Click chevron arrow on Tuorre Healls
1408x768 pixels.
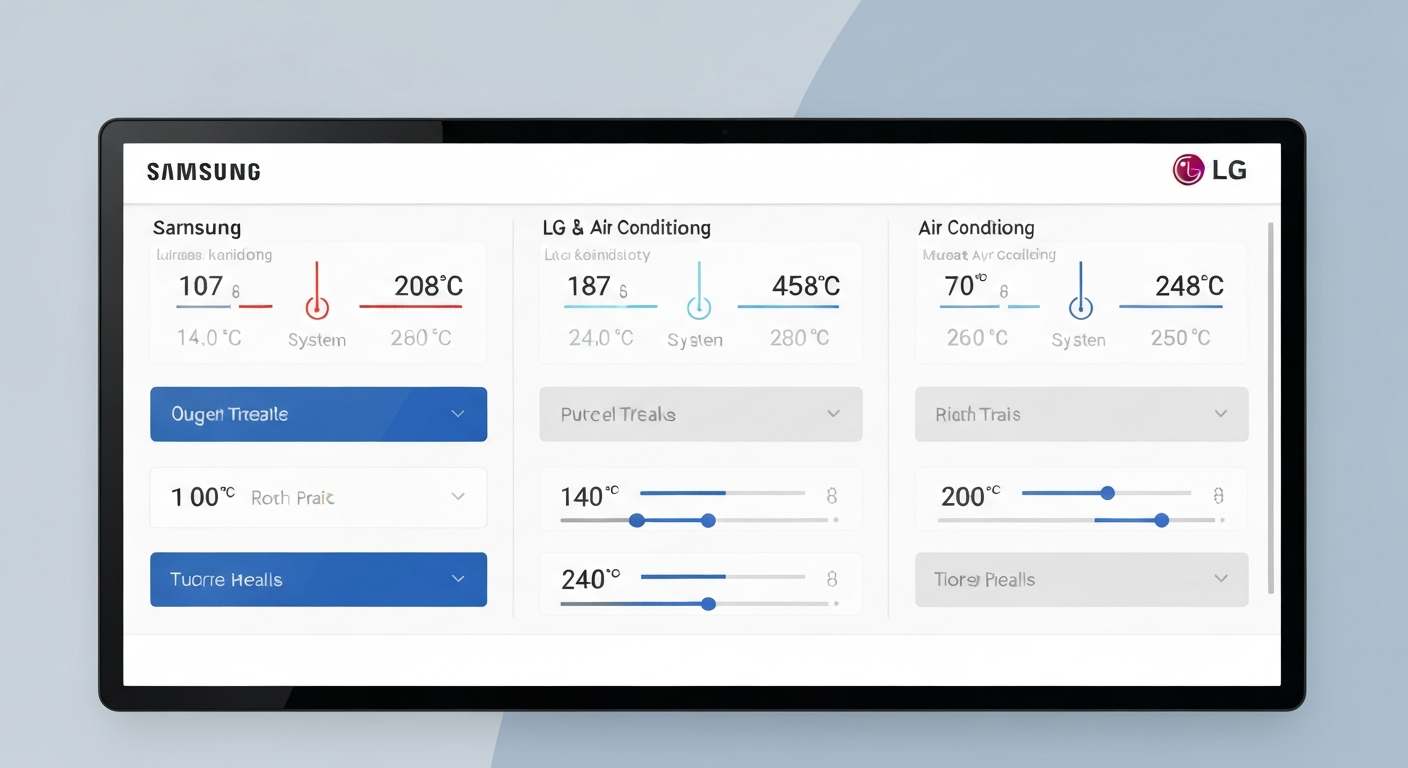click(x=458, y=579)
